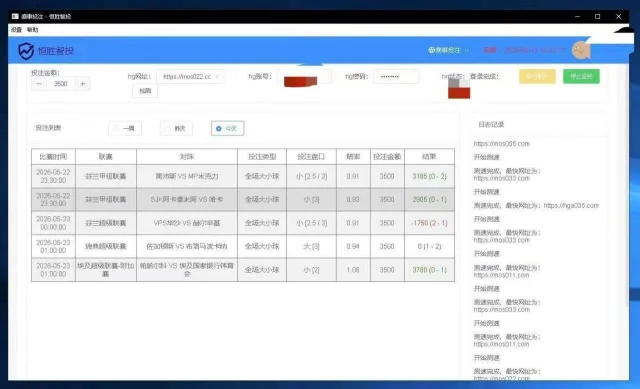Screen dimensions: 640x389
Task: Click the 对阵 column header
Action: pos(187,157)
